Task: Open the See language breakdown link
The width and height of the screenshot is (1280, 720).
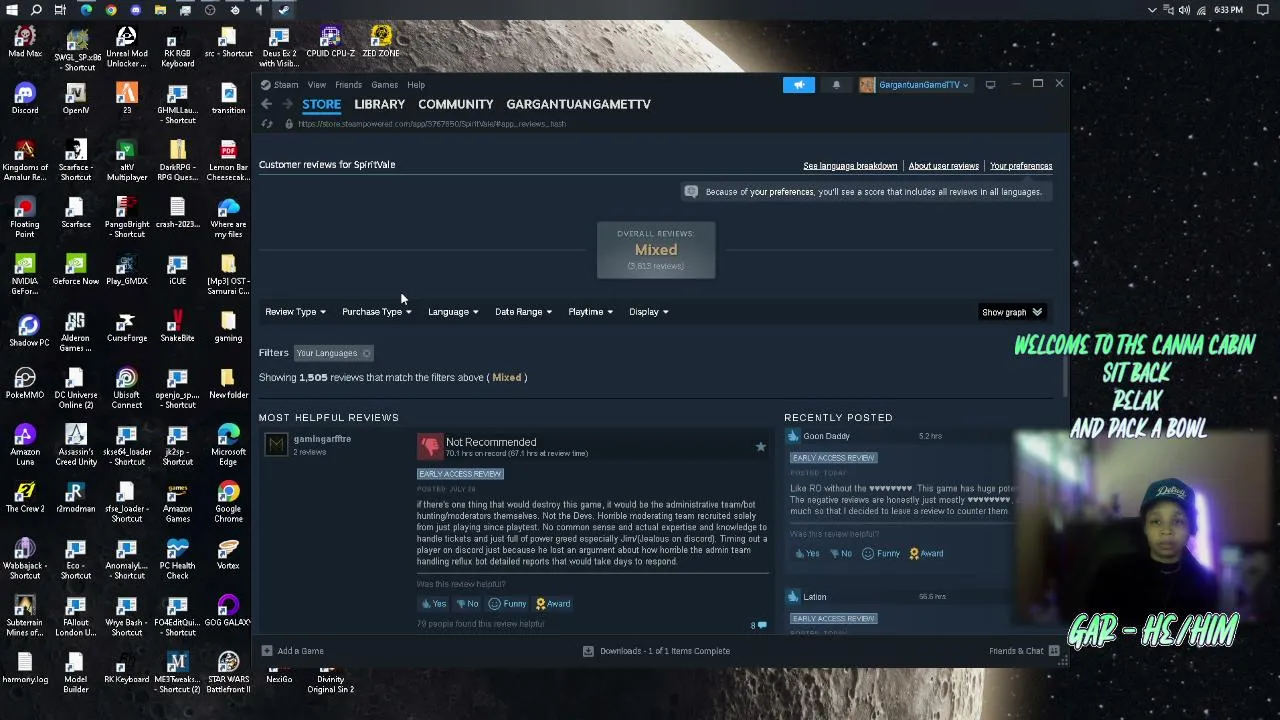Action: pos(850,166)
